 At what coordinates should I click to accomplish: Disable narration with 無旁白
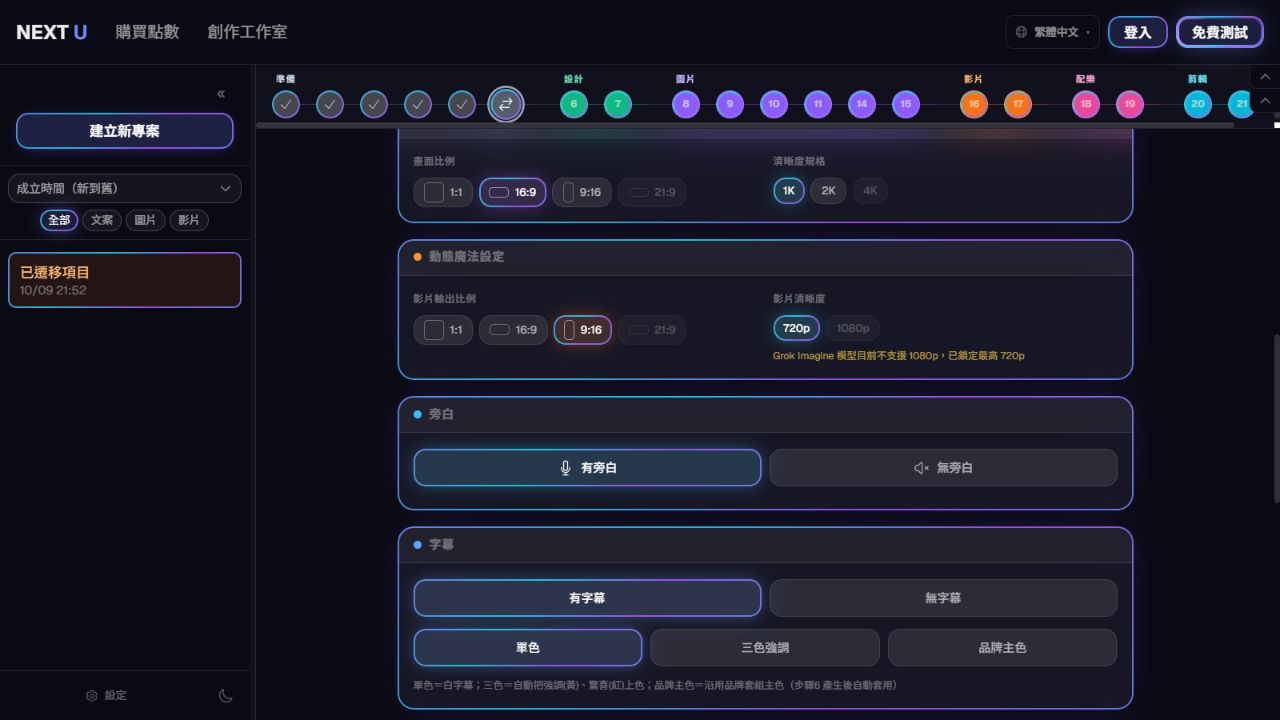coord(943,467)
